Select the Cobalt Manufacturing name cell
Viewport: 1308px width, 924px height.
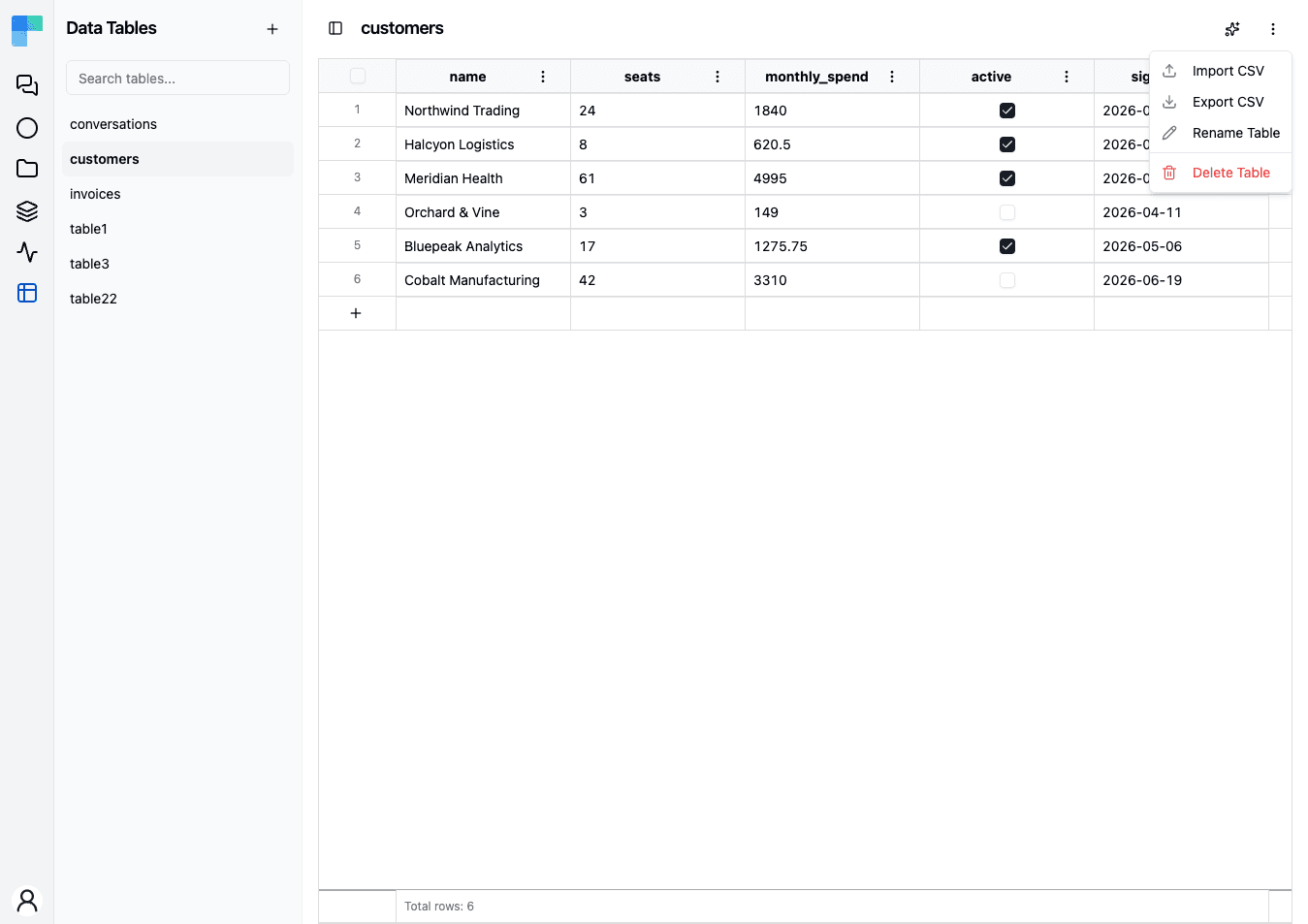coord(483,280)
